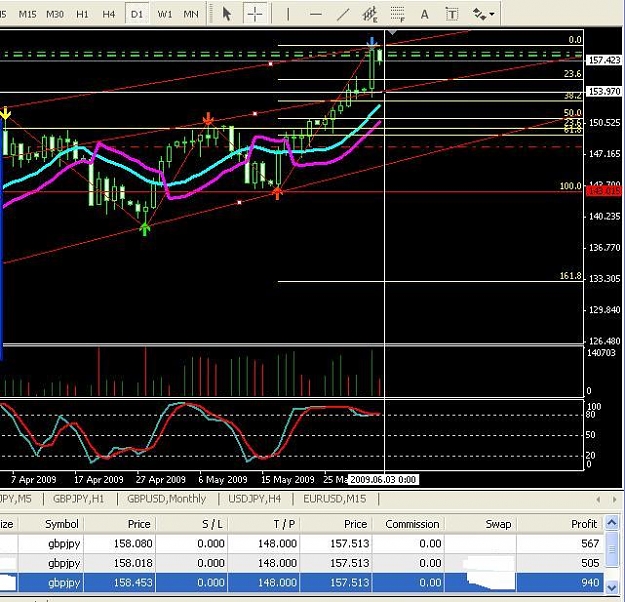Click the Fibonacci 161.8 level label

(570, 275)
